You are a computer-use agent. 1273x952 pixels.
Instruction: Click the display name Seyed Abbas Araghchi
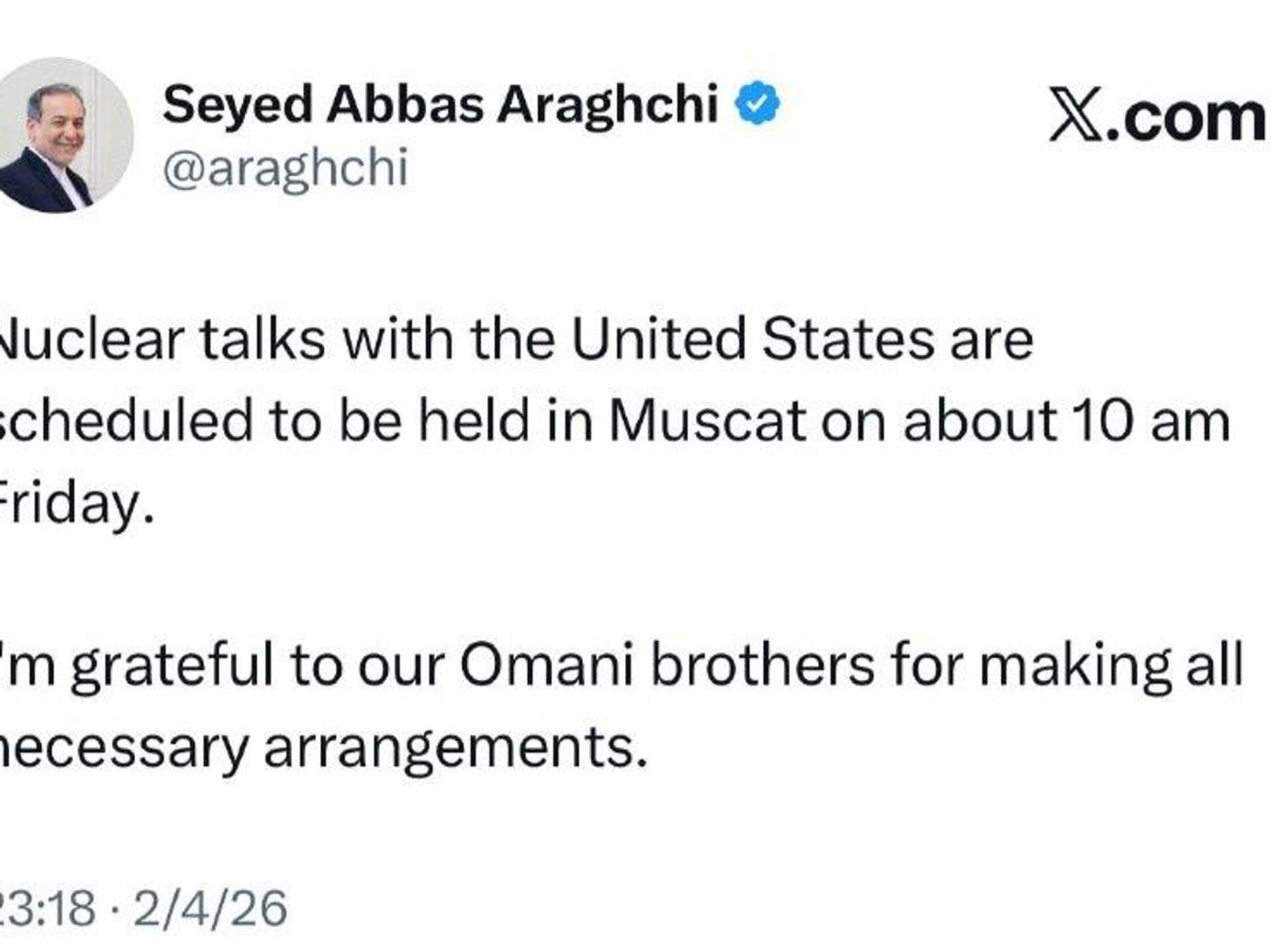tap(440, 104)
